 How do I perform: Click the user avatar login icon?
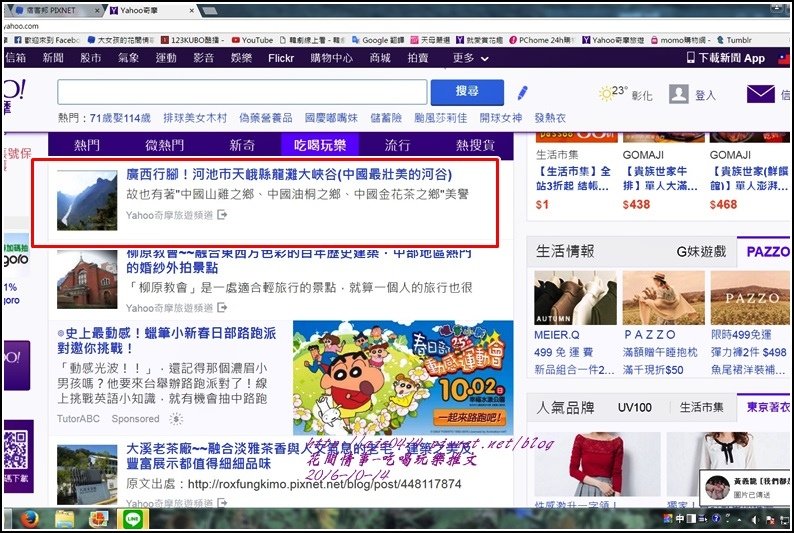pos(679,94)
